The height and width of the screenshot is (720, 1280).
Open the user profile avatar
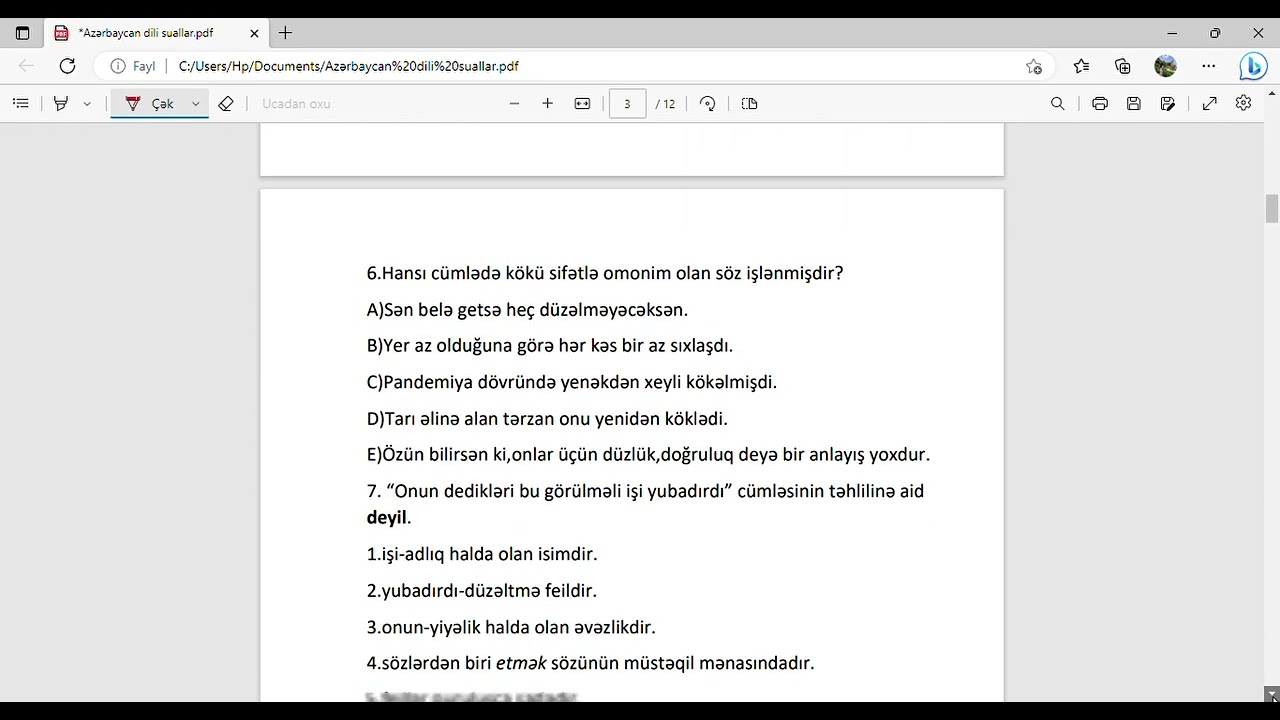pos(1165,66)
